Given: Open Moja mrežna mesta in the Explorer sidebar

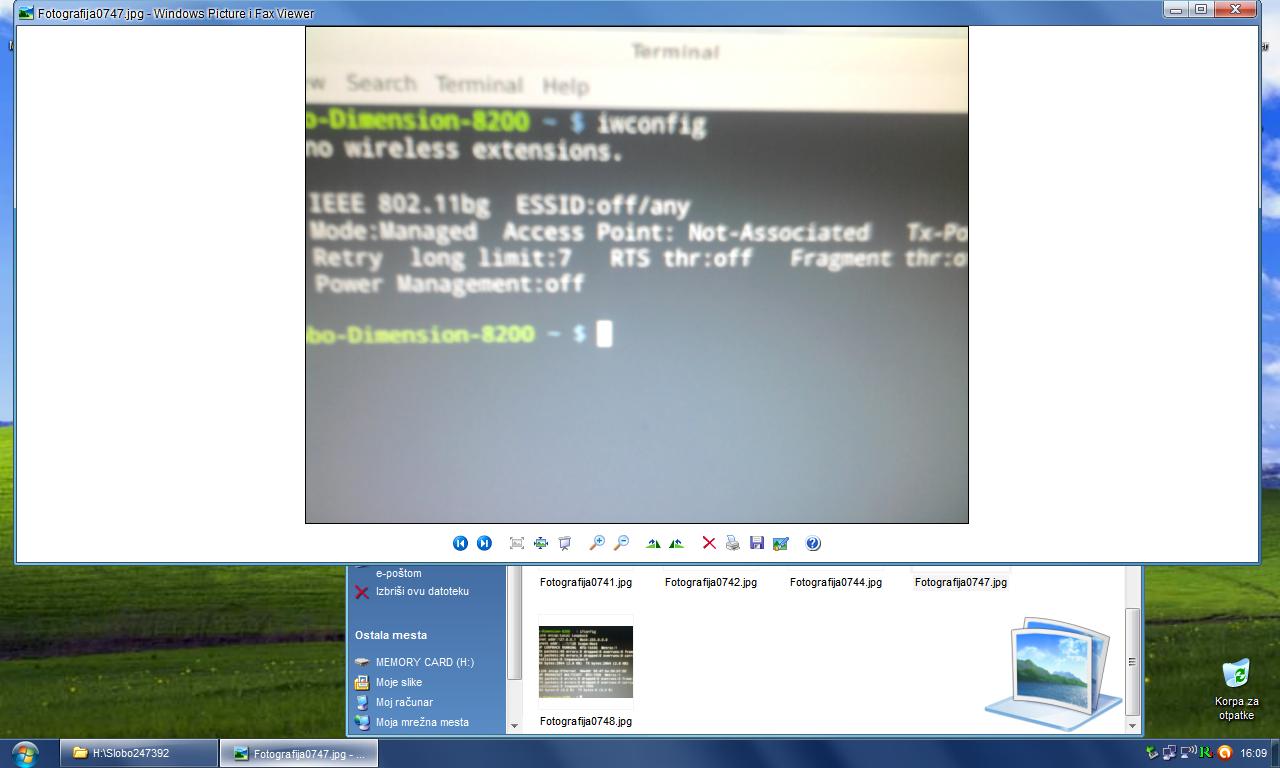Looking at the screenshot, I should coord(422,722).
